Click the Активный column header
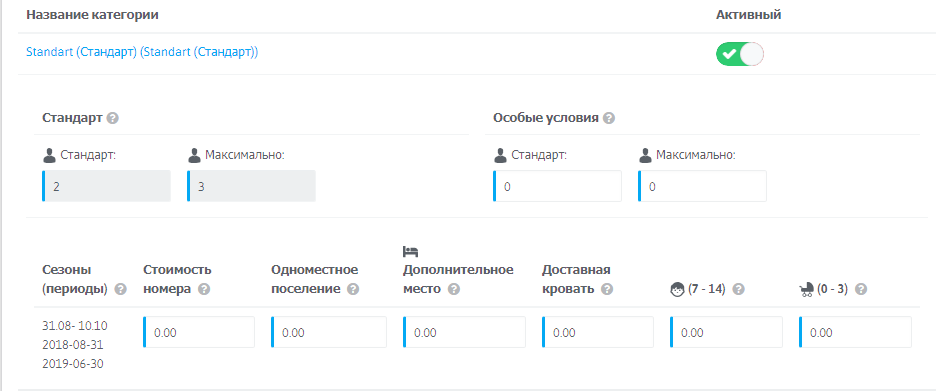Screen dimensions: 939x391 click(x=749, y=15)
